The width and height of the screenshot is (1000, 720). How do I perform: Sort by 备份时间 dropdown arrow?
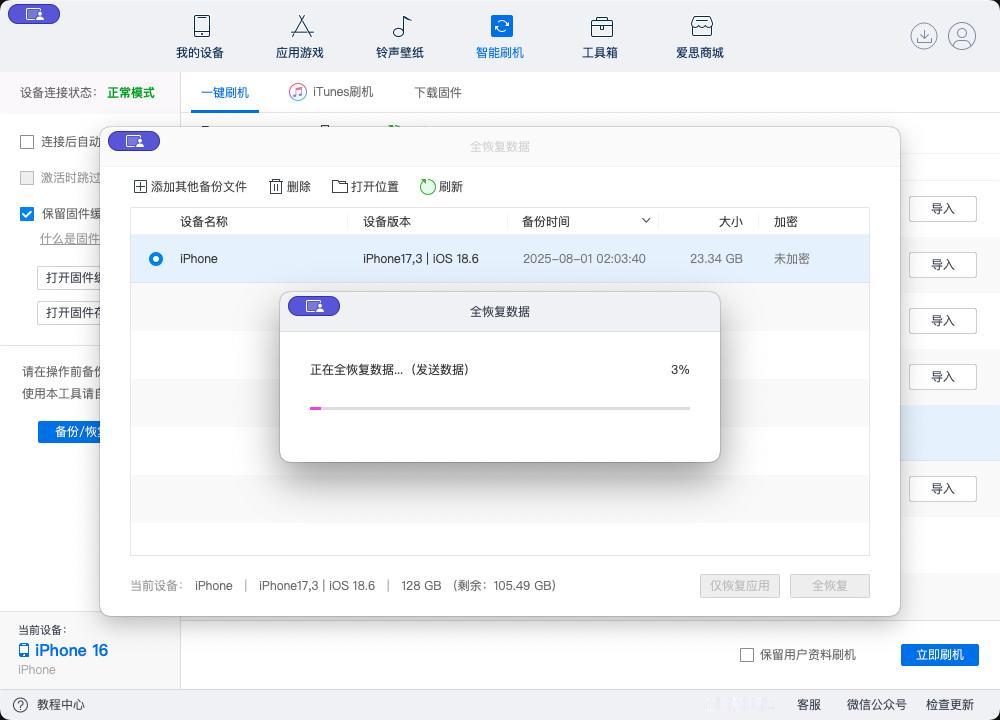(x=646, y=221)
